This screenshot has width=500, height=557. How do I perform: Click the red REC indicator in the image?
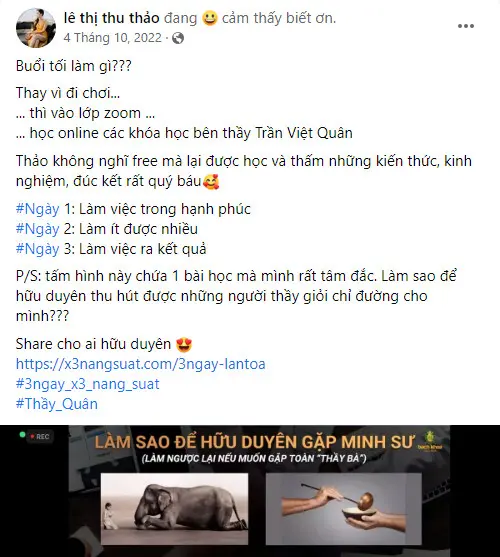40,437
